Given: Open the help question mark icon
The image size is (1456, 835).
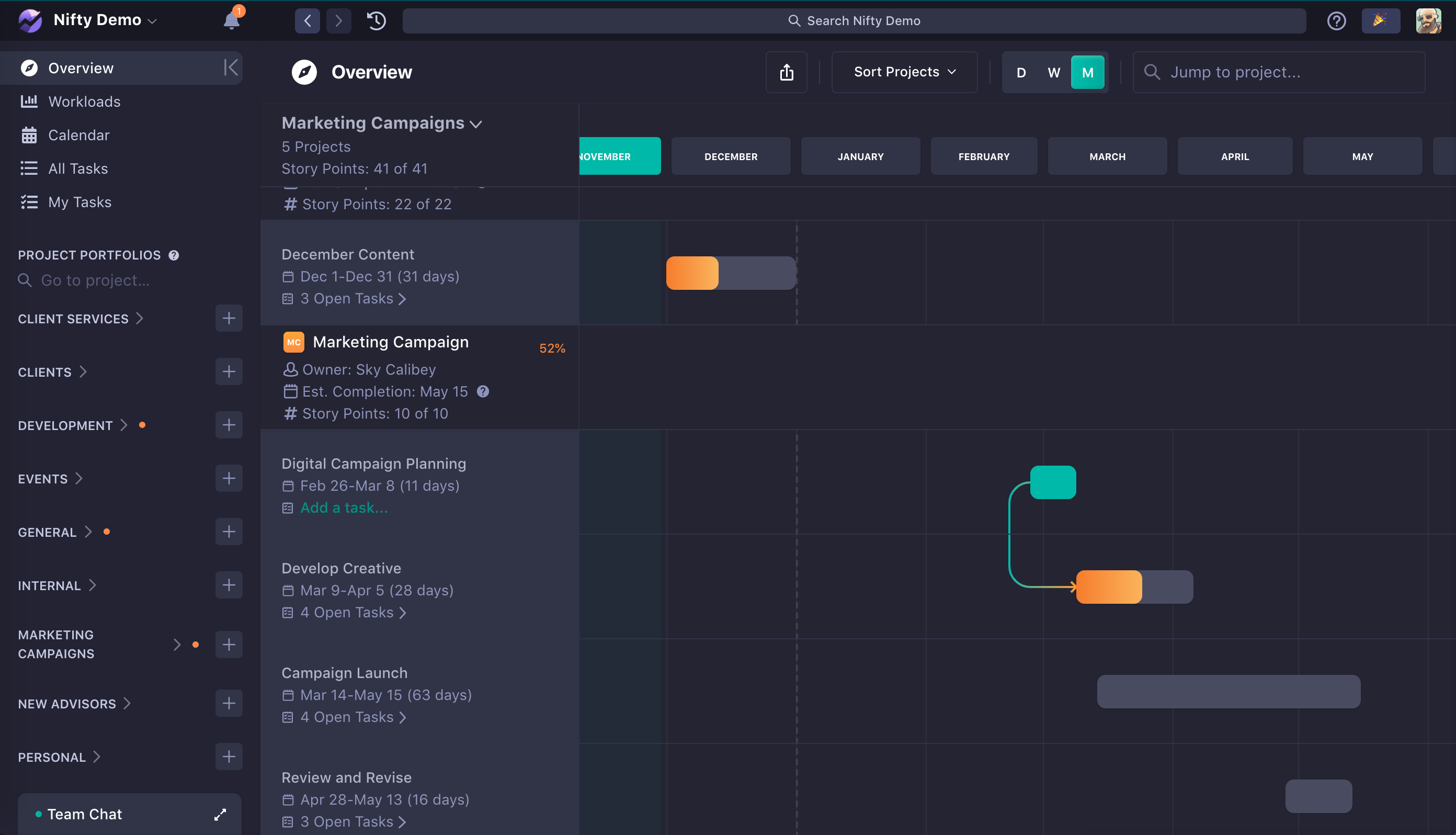Looking at the screenshot, I should click(1336, 20).
